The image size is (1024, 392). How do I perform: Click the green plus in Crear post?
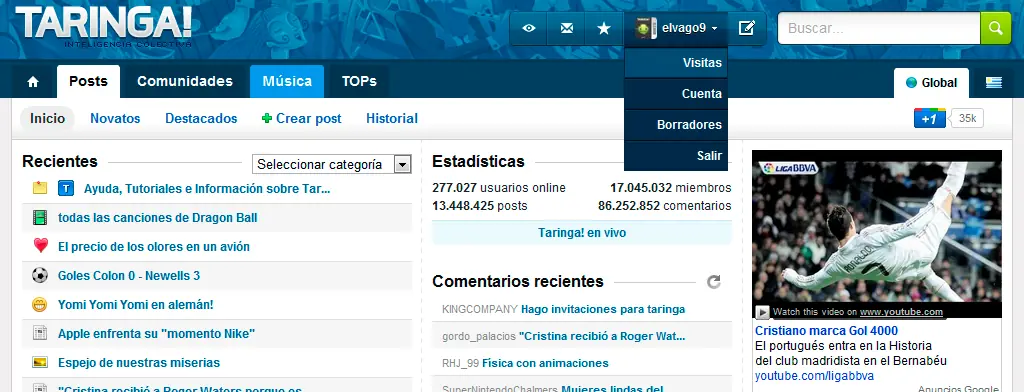click(x=266, y=118)
